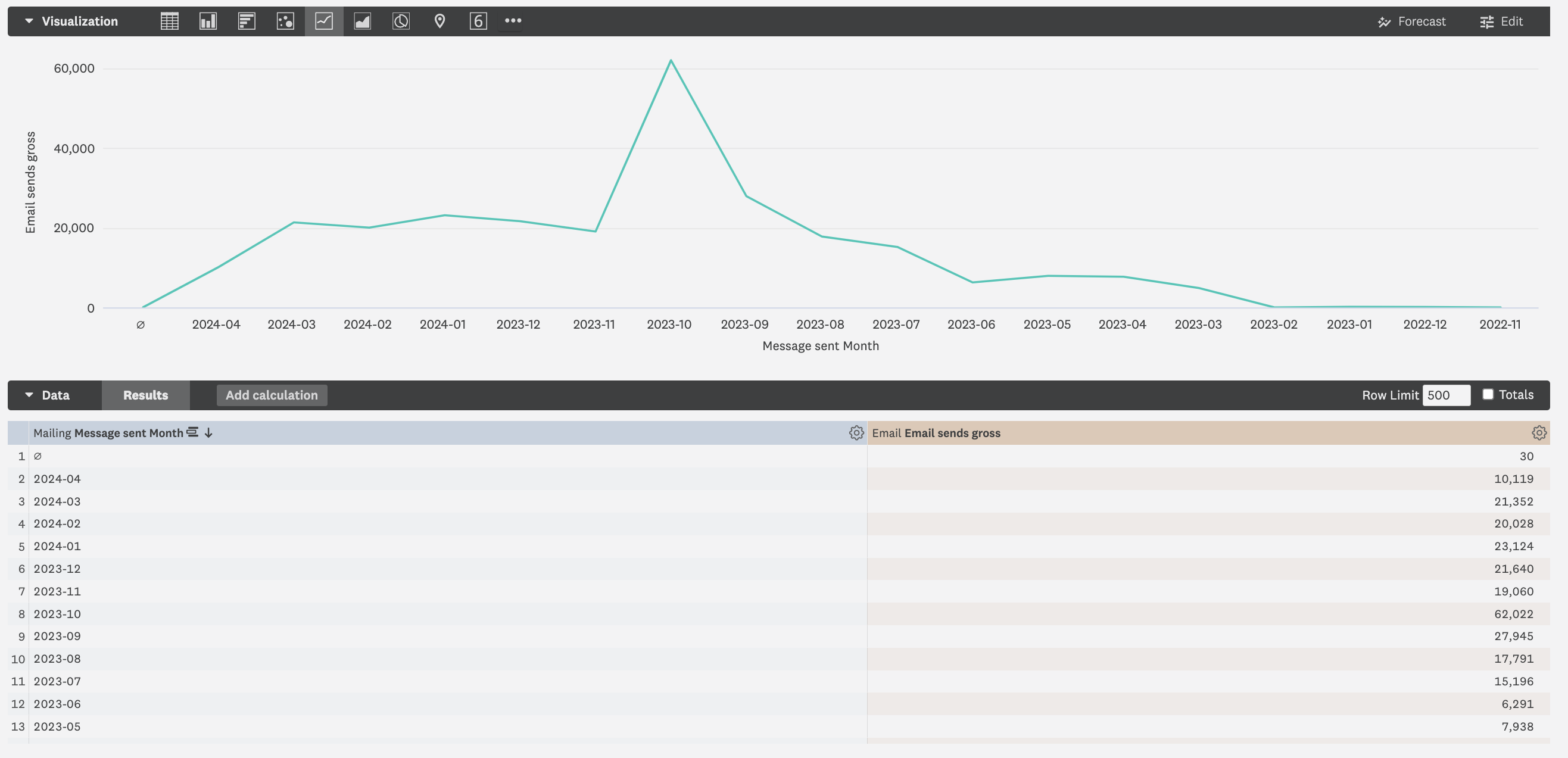The width and height of the screenshot is (1568, 758).
Task: Click the Forecast button
Action: (x=1412, y=21)
